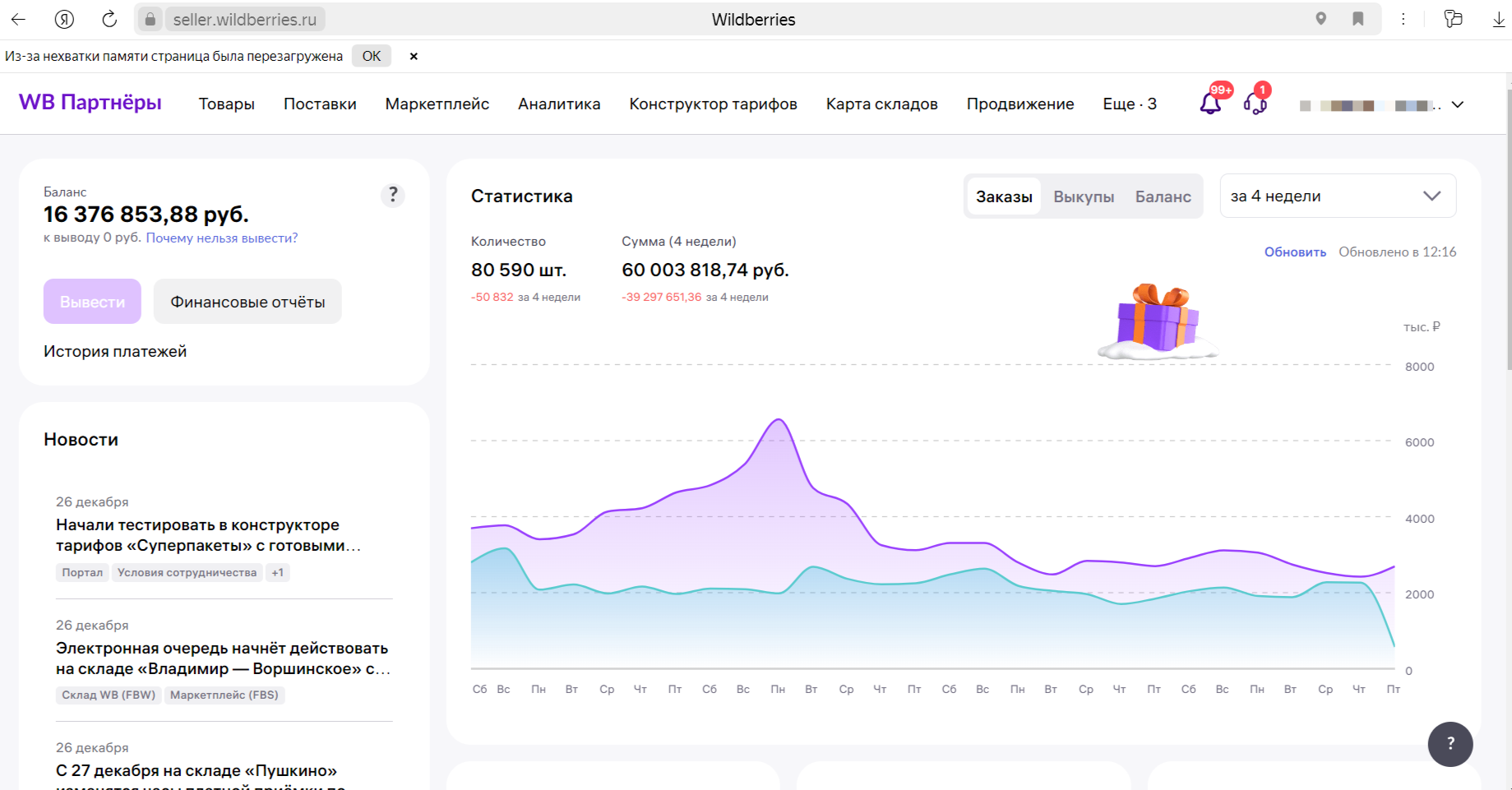Open the floating help button bottom right
Image resolution: width=1512 pixels, height=790 pixels.
1450,744
